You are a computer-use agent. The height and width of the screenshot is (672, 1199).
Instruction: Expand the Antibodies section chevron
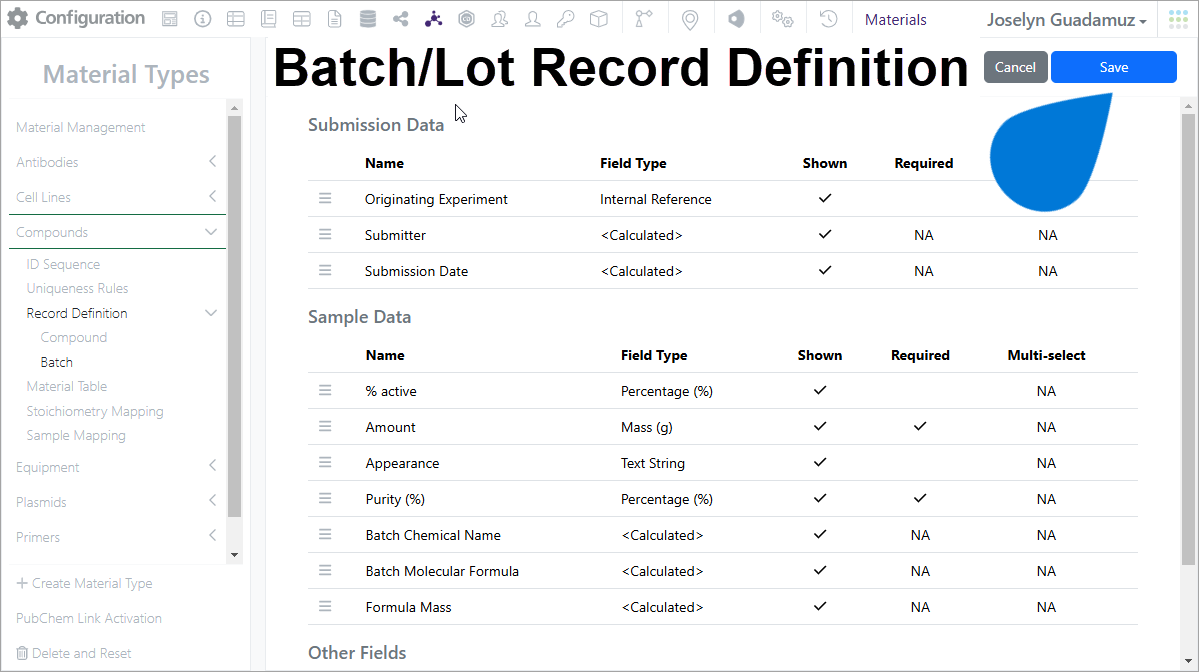point(213,161)
